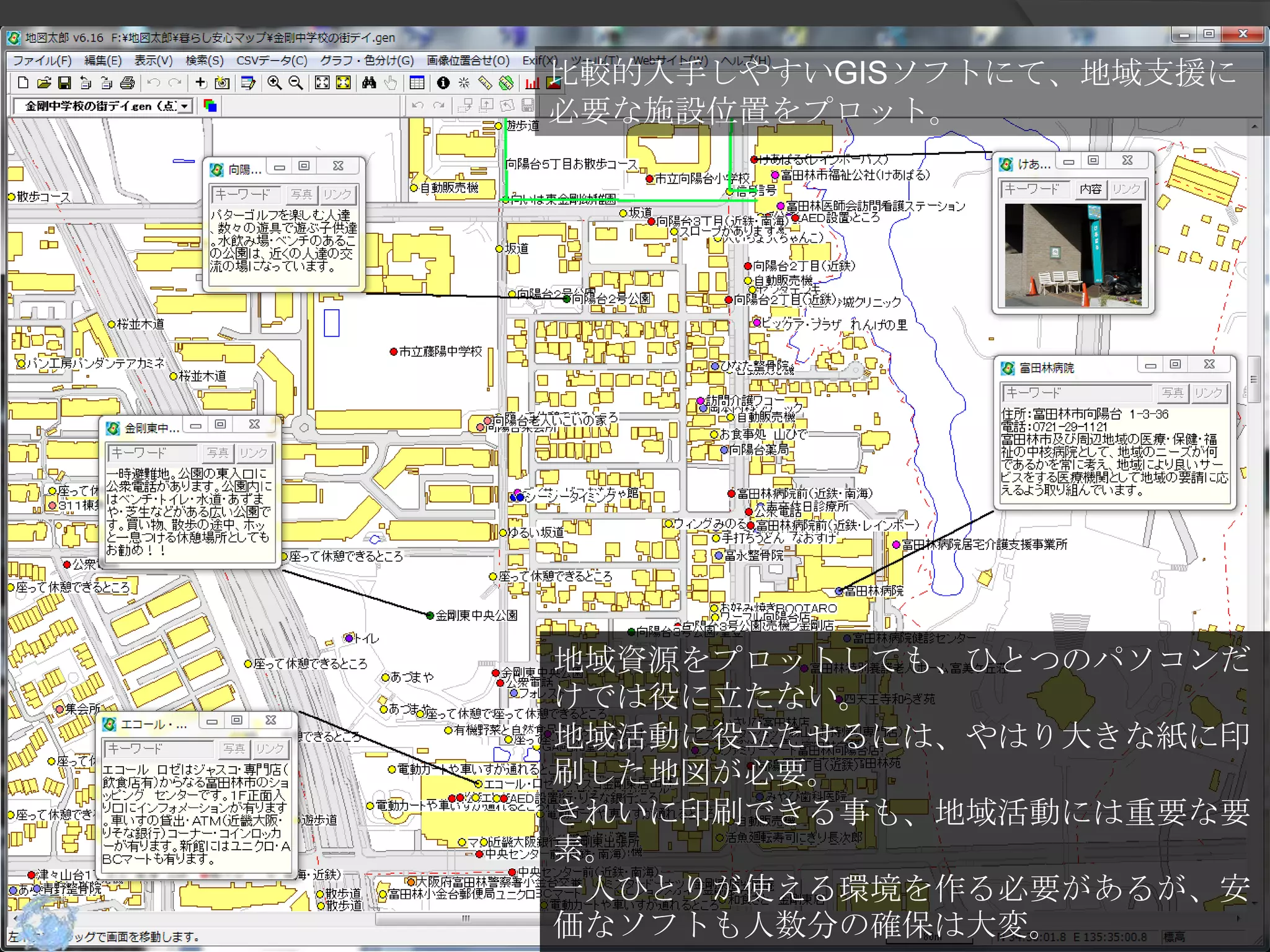Select the zoom in magnifier tool
1270x952 pixels.
275,82
